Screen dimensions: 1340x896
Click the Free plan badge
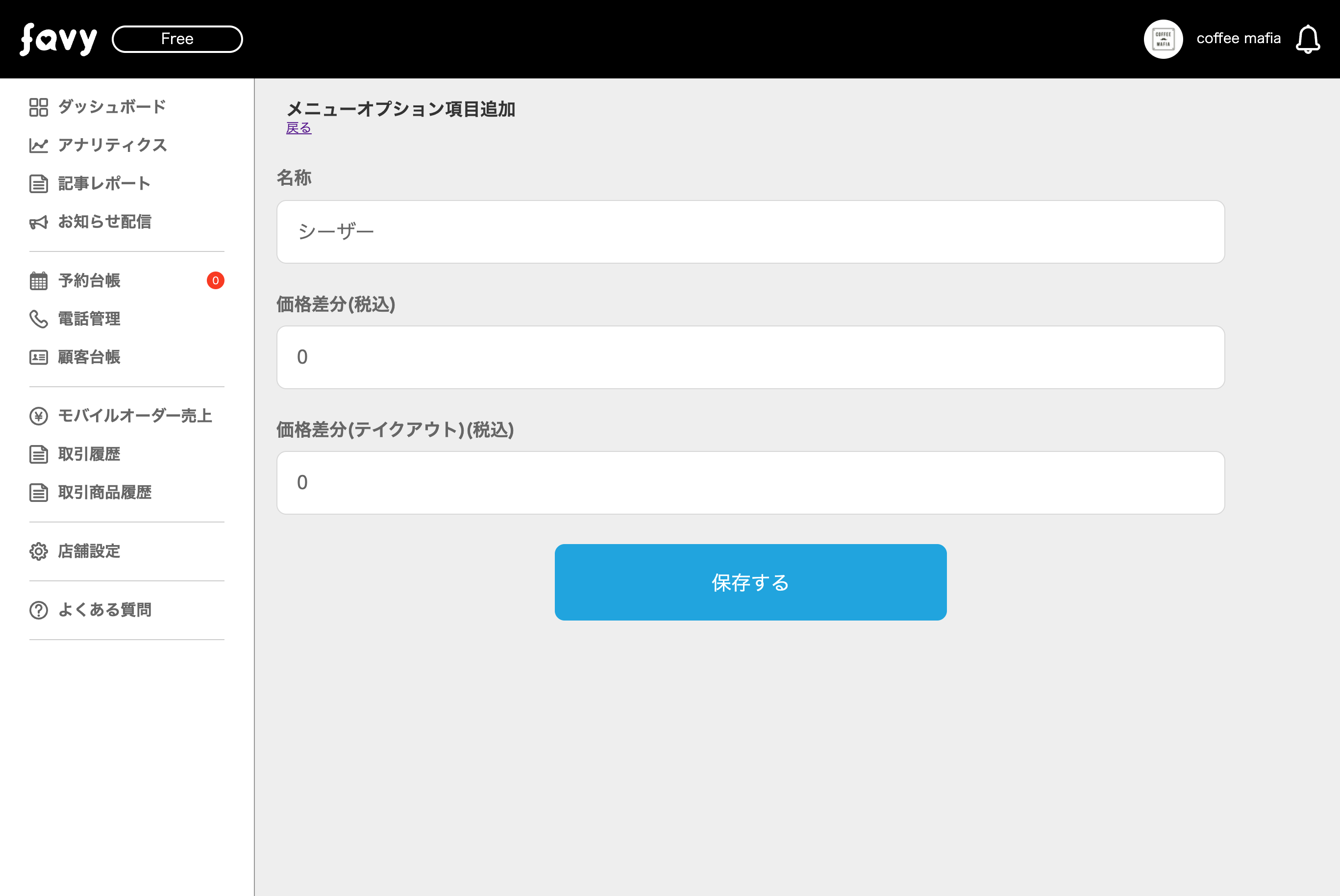177,39
